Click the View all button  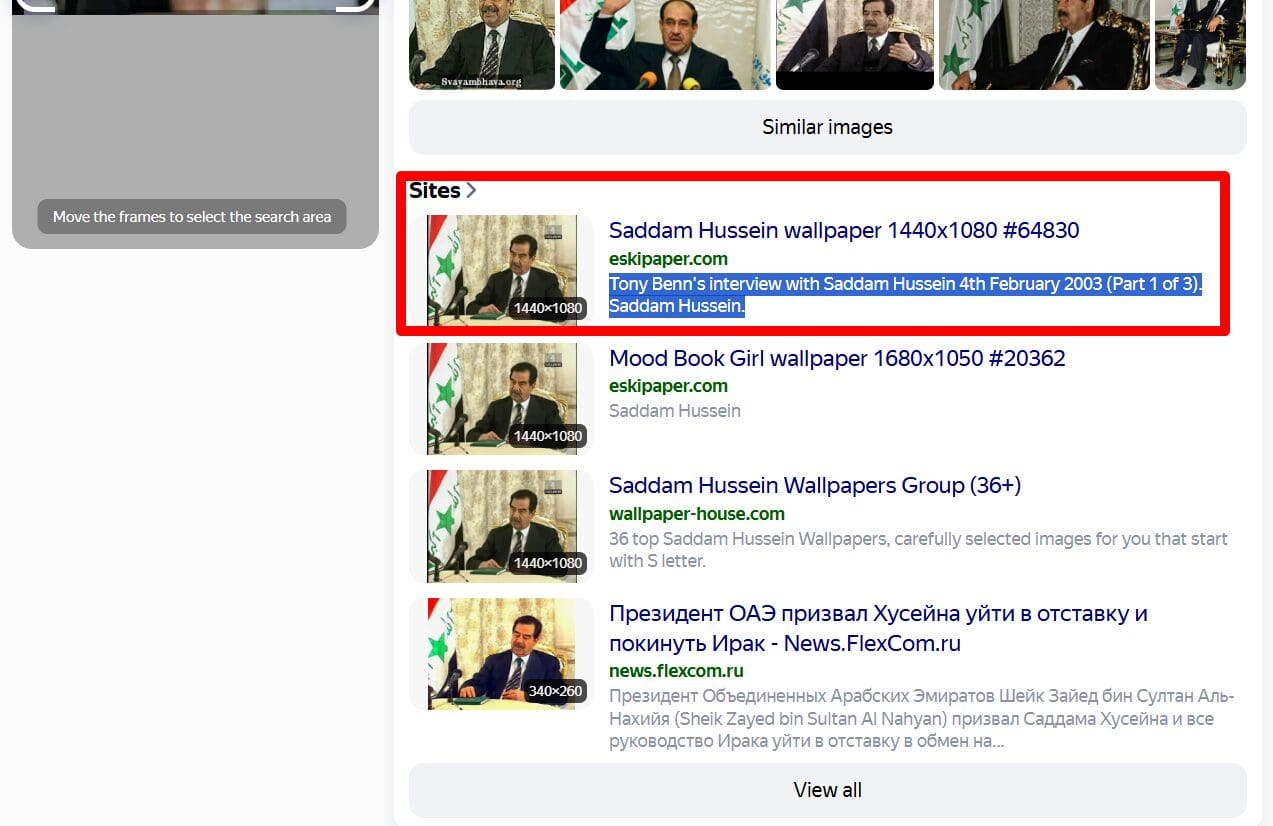(x=827, y=790)
